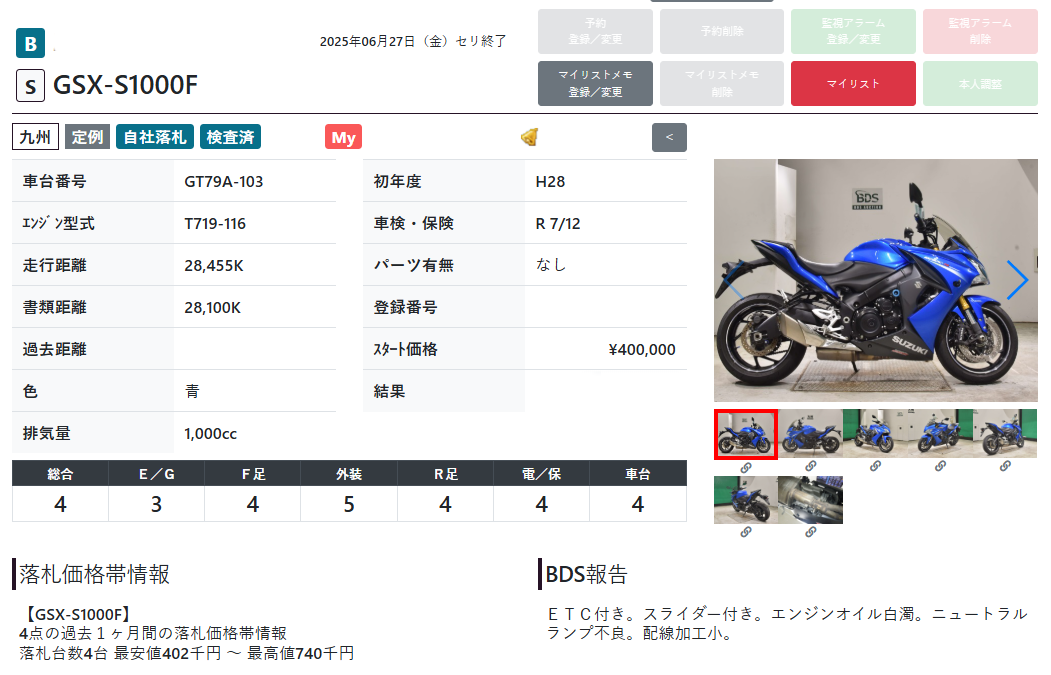Select the engine close-up thumbnail

(810, 499)
